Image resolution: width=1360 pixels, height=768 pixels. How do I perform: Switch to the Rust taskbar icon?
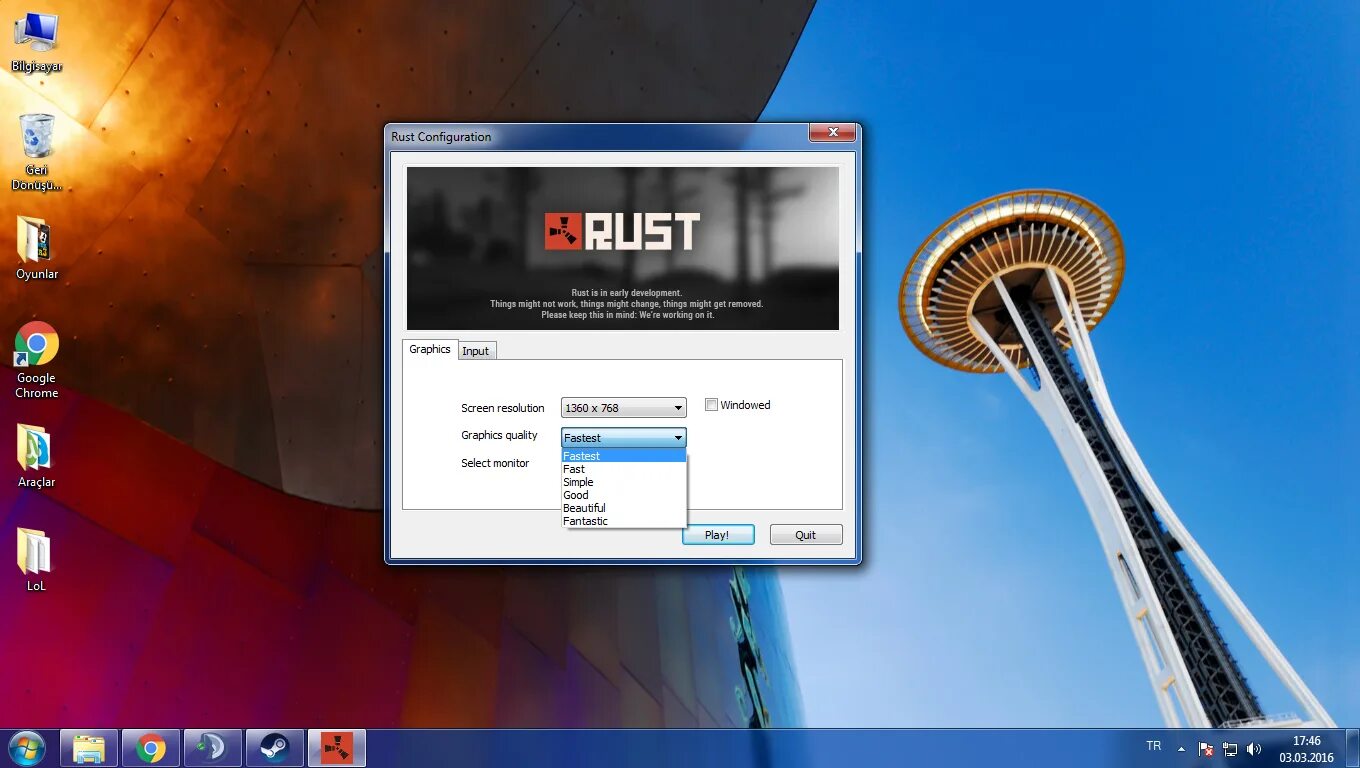click(x=337, y=748)
